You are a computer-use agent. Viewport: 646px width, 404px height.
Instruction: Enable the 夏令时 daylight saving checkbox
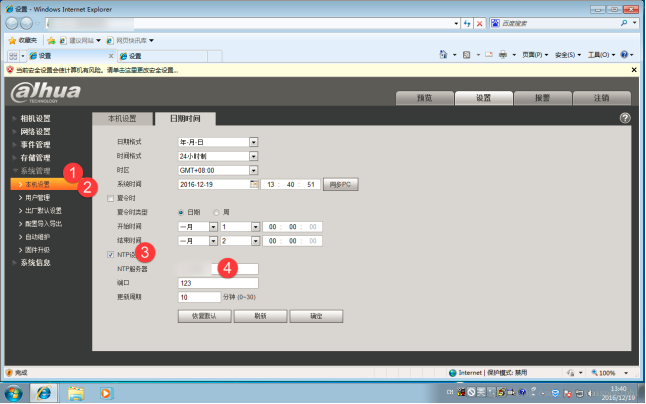pos(111,199)
